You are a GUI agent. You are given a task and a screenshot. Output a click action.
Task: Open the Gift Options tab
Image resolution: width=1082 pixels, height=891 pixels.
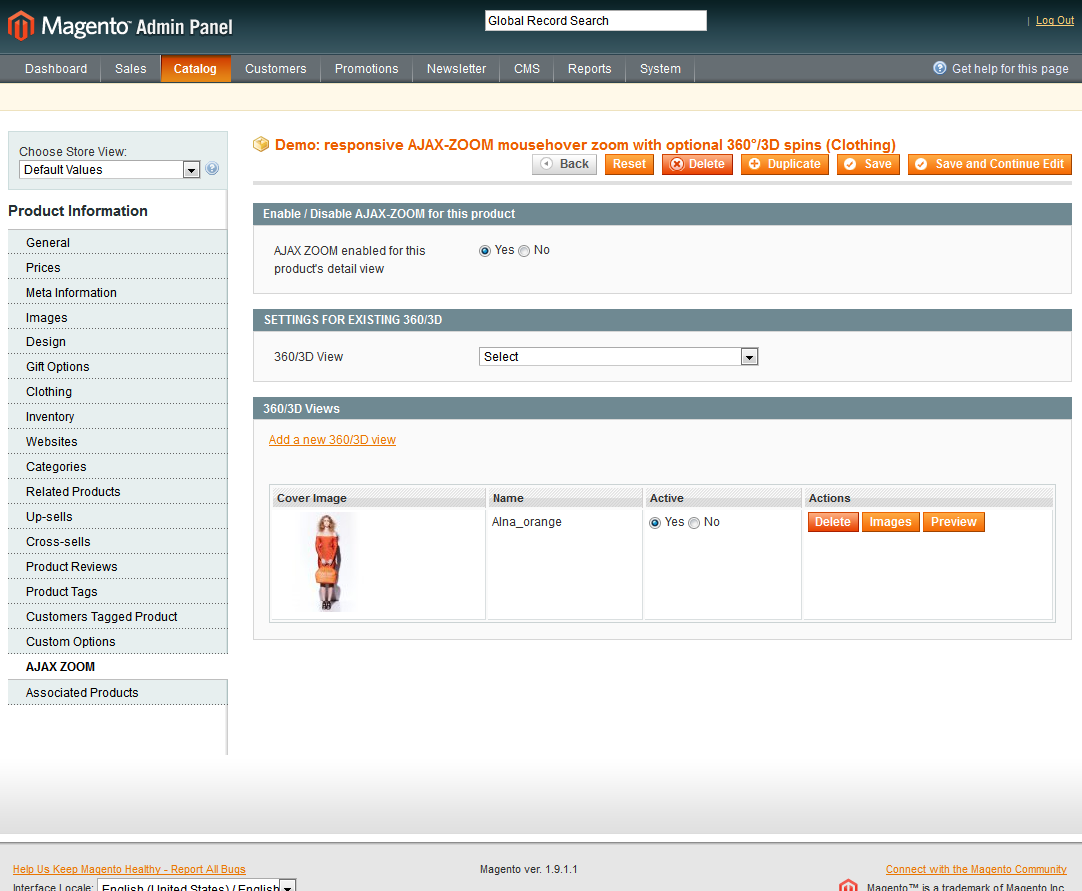click(117, 366)
